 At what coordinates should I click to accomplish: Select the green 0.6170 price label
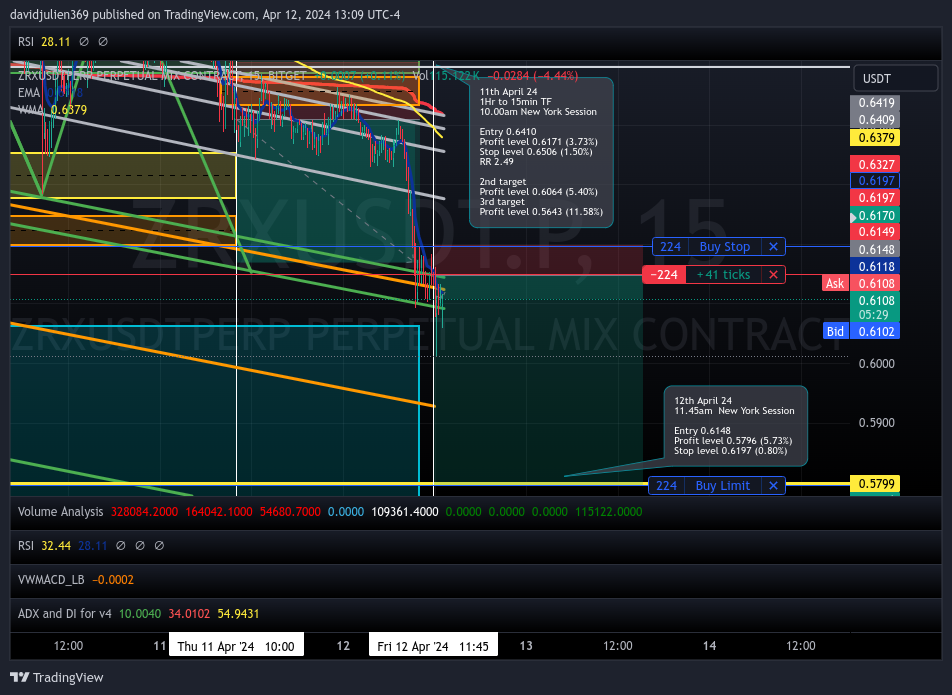coord(875,215)
